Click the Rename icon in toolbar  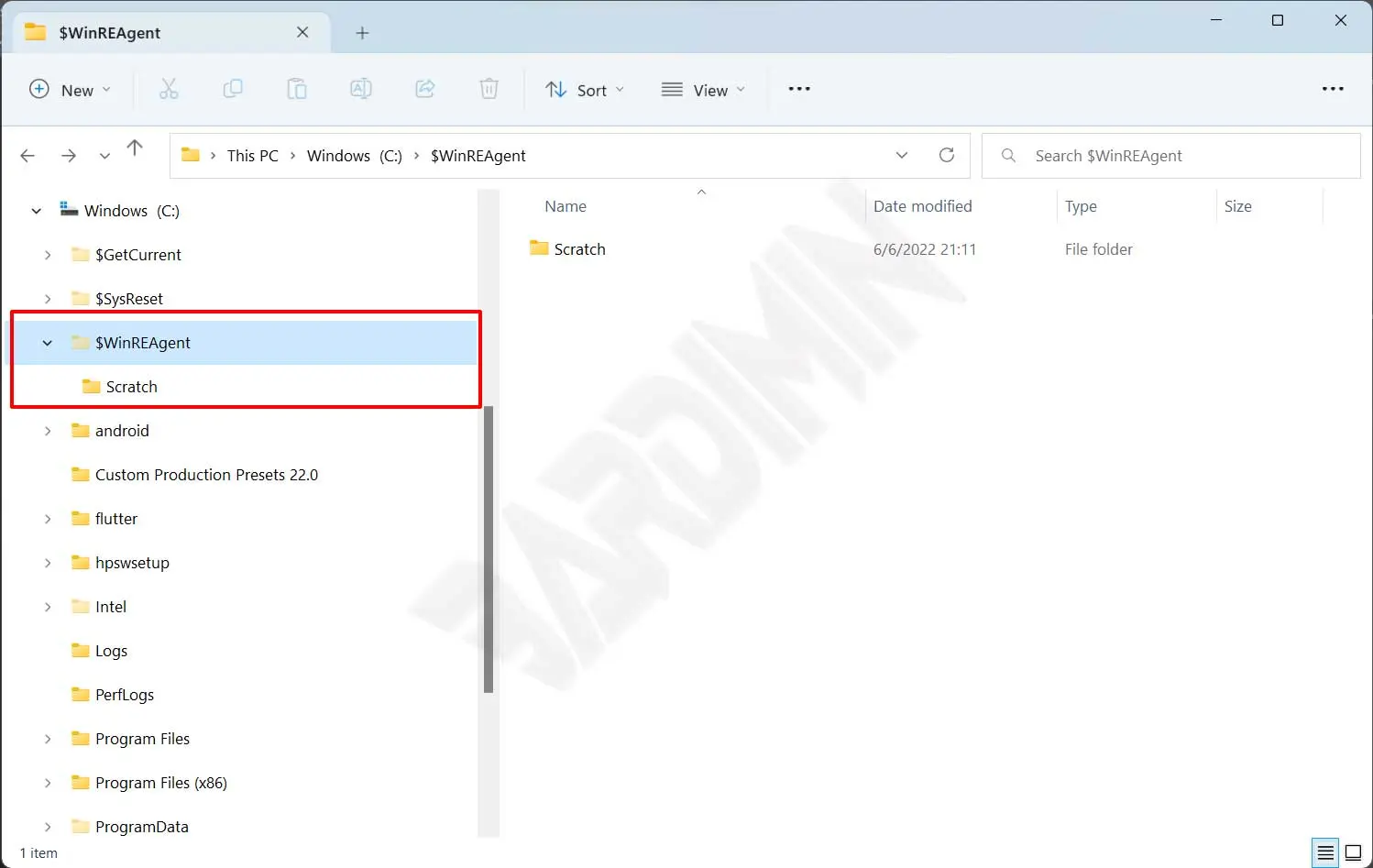click(361, 89)
